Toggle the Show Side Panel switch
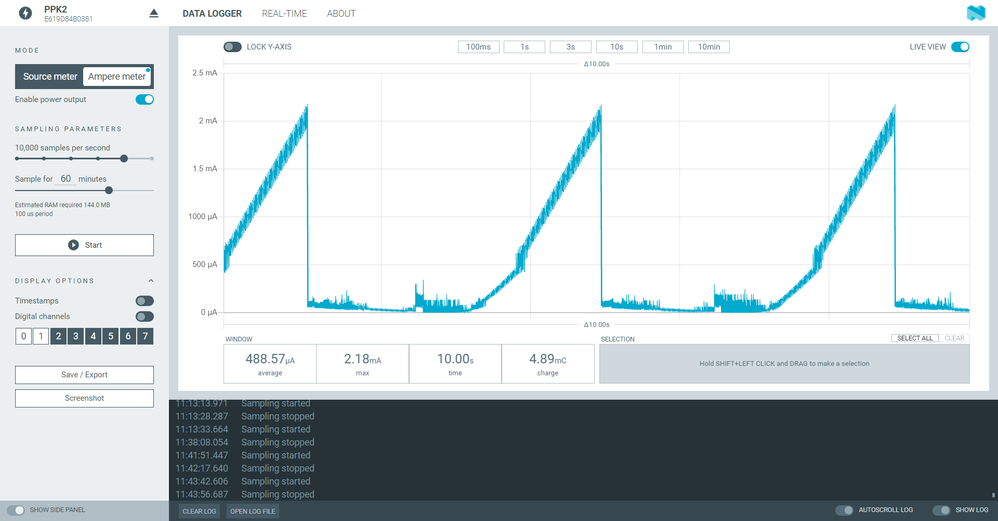This screenshot has height=521, width=998. [x=16, y=510]
